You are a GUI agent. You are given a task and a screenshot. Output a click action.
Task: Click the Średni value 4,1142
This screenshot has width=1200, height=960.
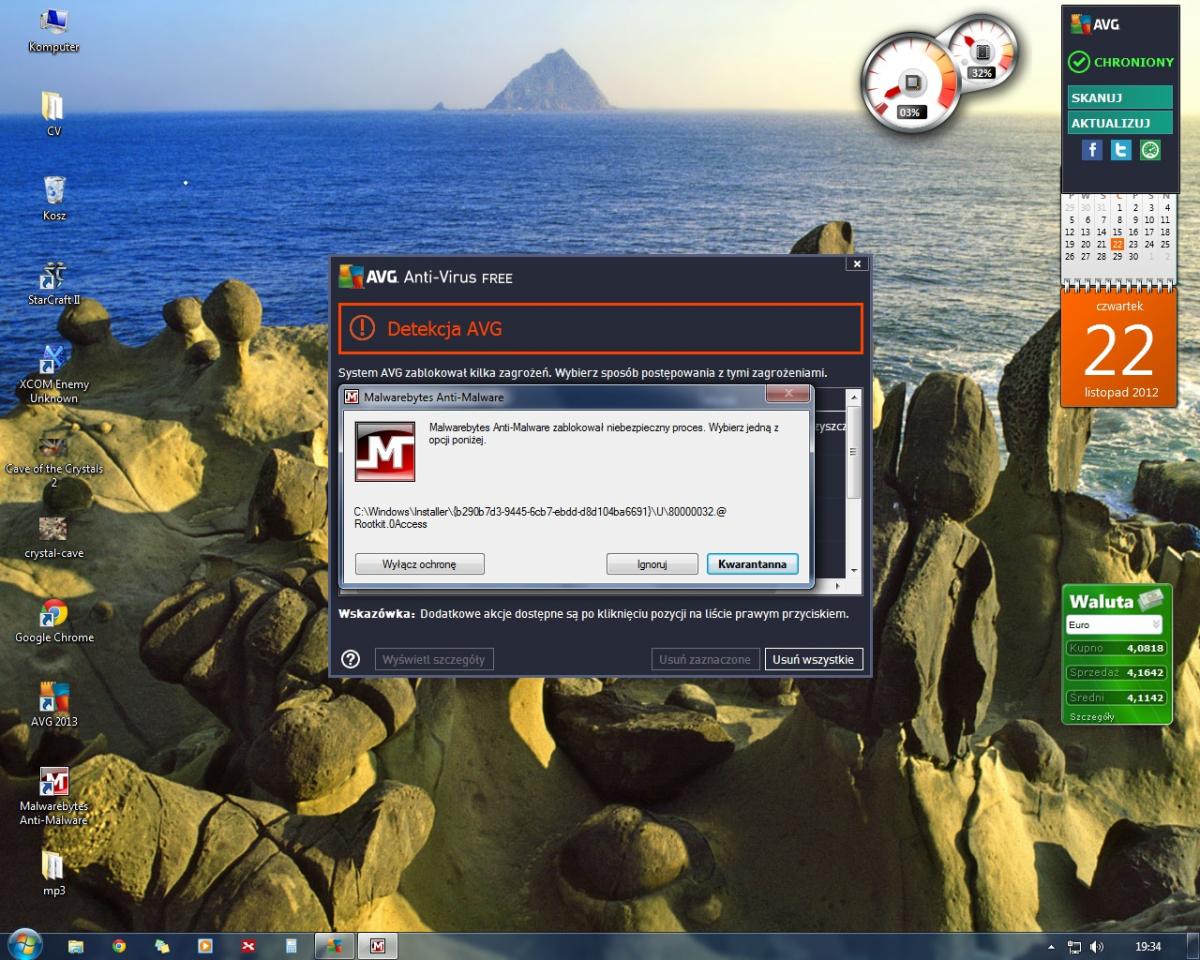point(1145,698)
